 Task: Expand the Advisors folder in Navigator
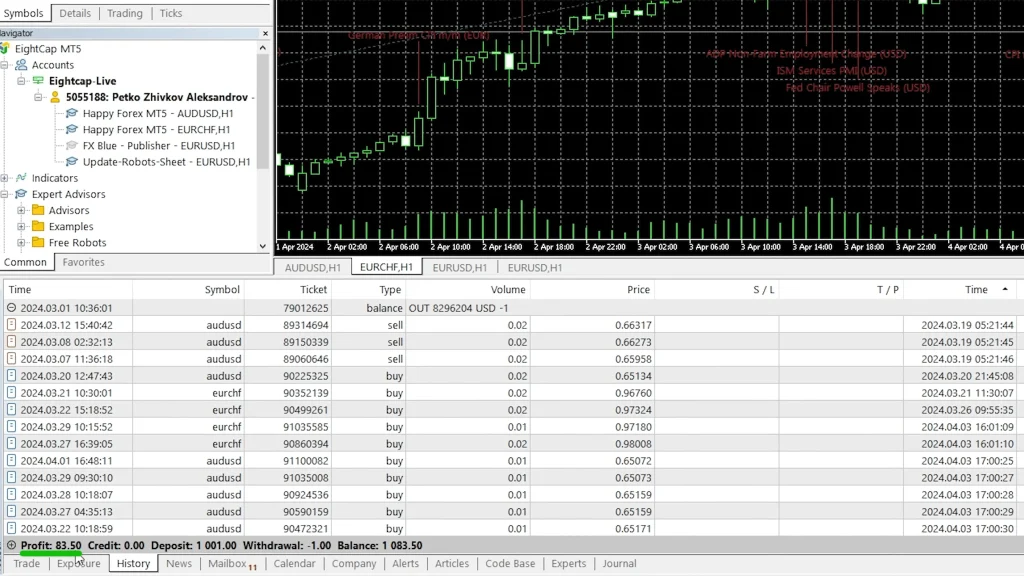point(22,211)
